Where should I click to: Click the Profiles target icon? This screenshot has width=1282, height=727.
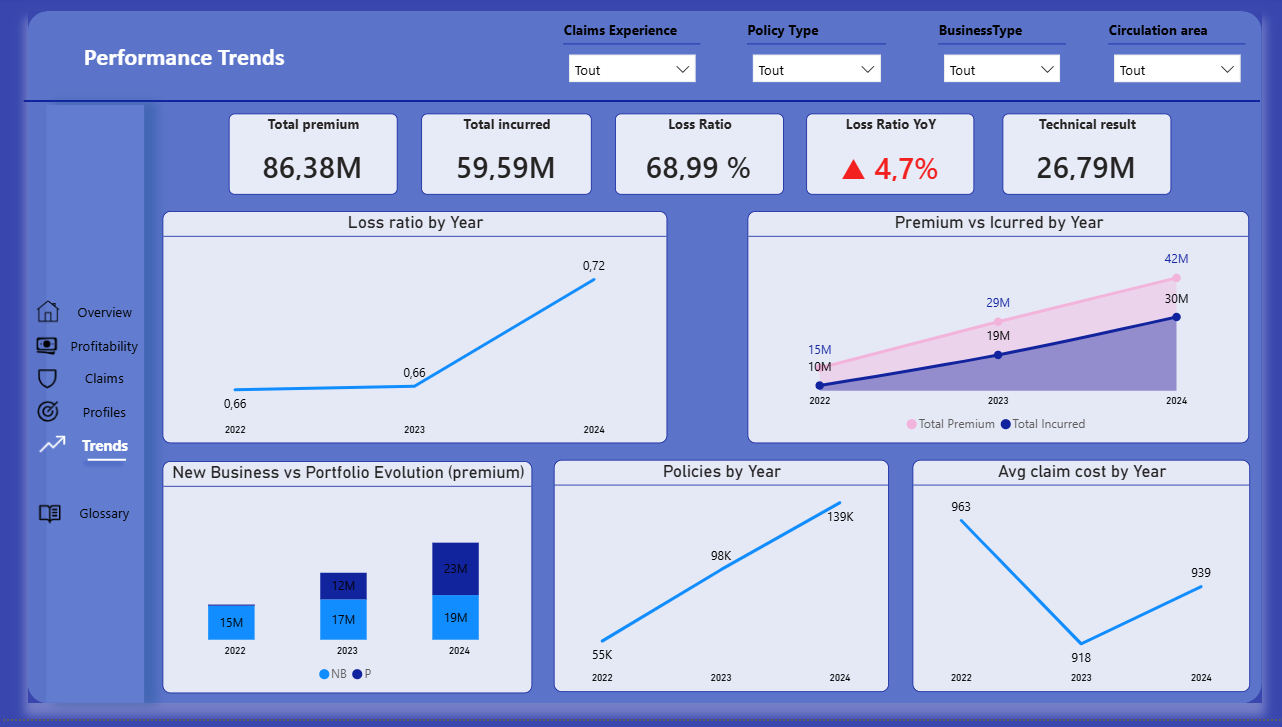(x=47, y=412)
